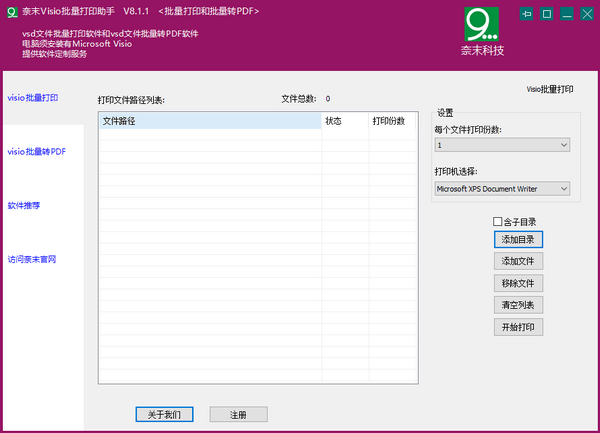The width and height of the screenshot is (600, 433).
Task: Switch to visio批量打印 tab
Action: pos(33,98)
